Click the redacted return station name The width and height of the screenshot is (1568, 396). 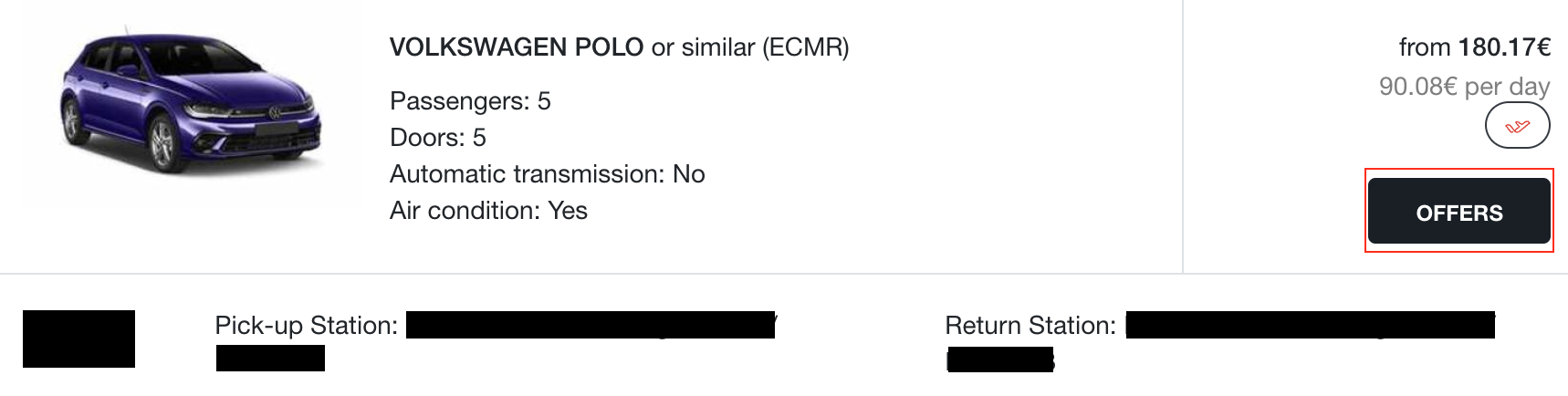tap(1311, 325)
